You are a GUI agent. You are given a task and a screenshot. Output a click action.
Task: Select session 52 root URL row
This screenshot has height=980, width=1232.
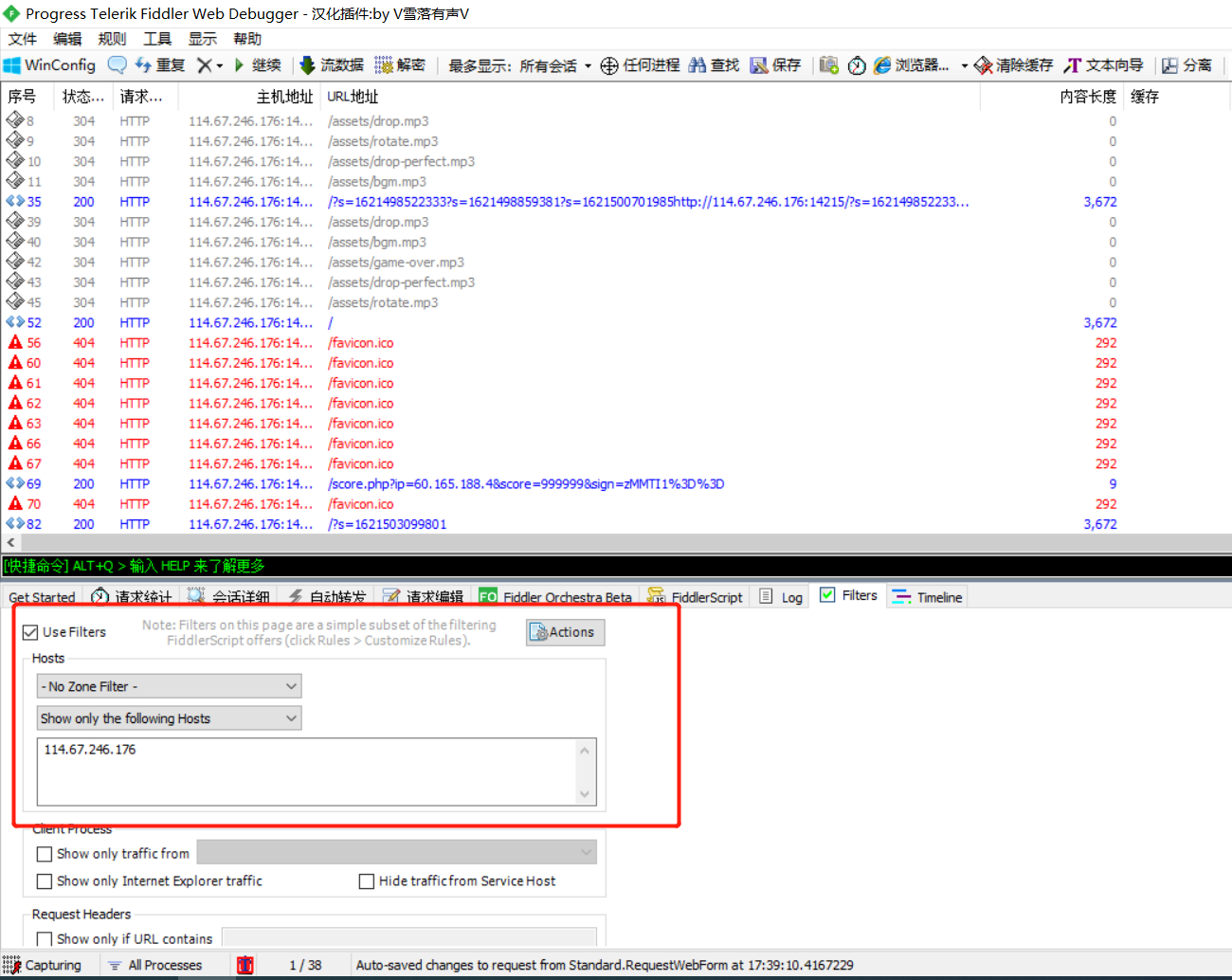coord(616,322)
